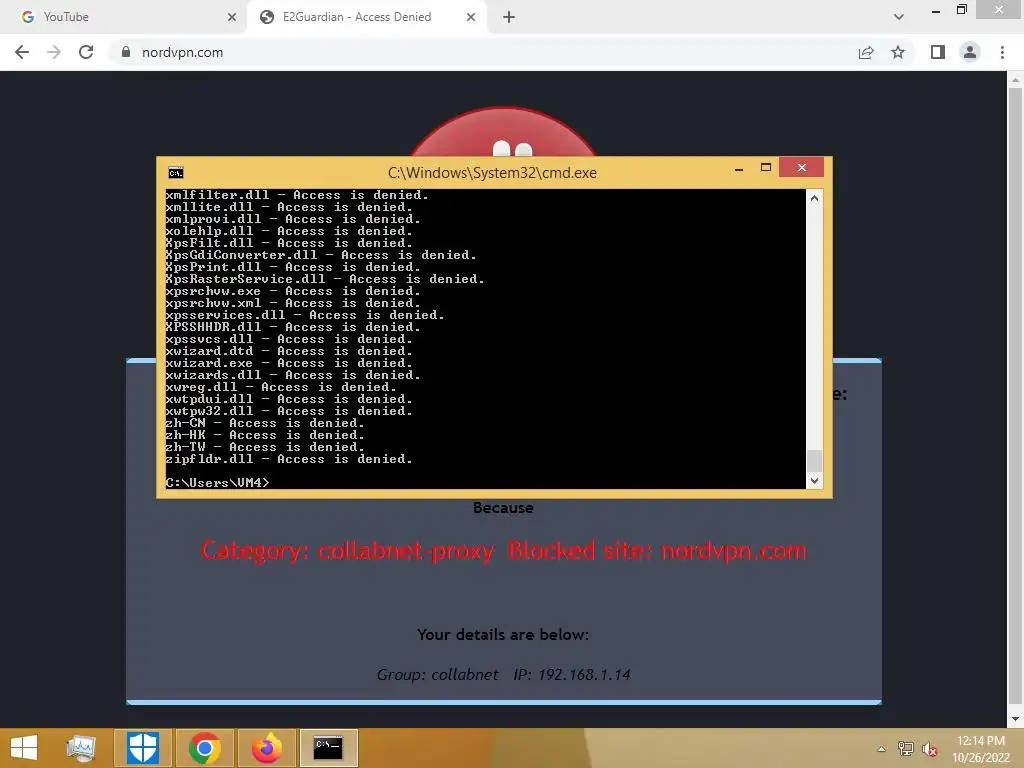Click cmd scrollbar up arrow
Screen dimensions: 1024x768
pyautogui.click(x=814, y=198)
